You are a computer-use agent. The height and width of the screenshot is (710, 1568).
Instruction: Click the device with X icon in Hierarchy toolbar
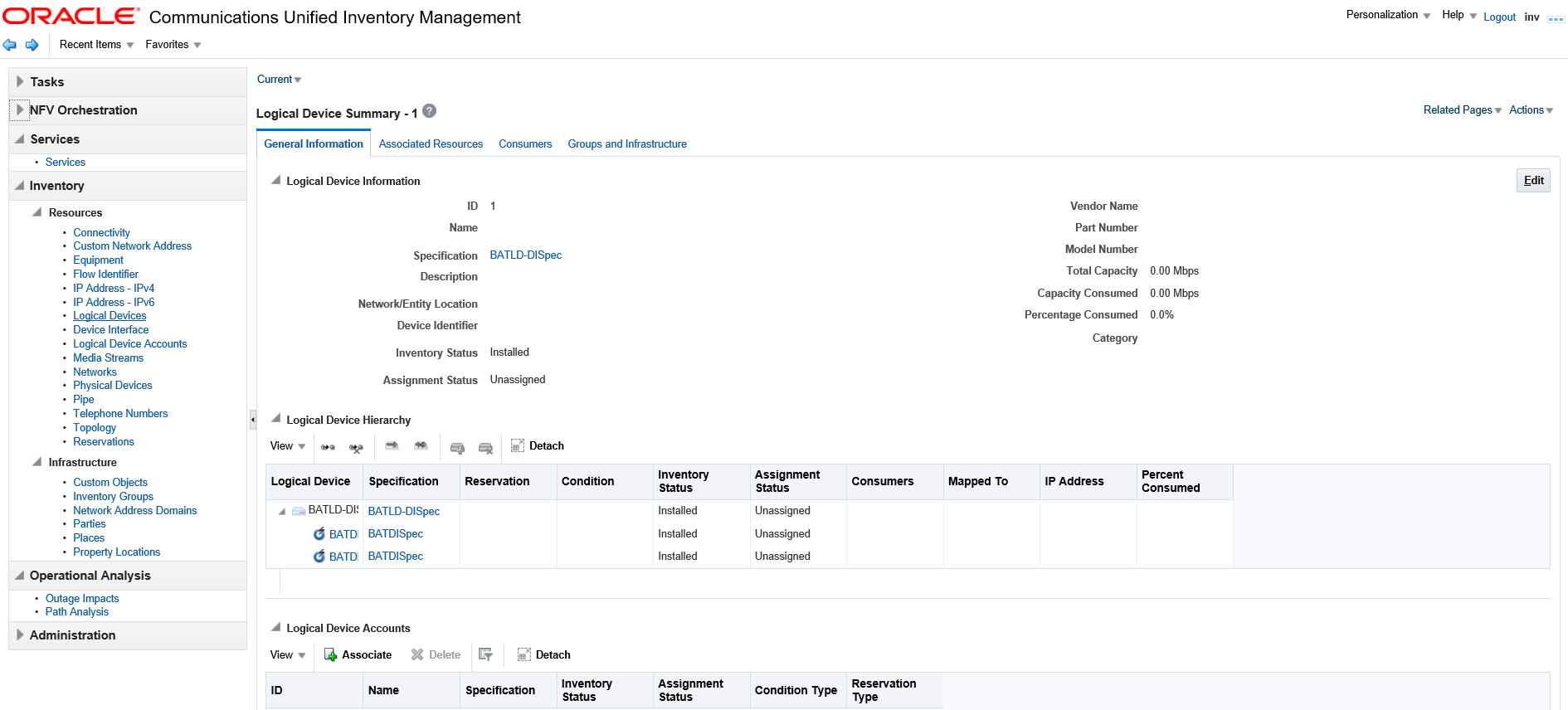486,448
